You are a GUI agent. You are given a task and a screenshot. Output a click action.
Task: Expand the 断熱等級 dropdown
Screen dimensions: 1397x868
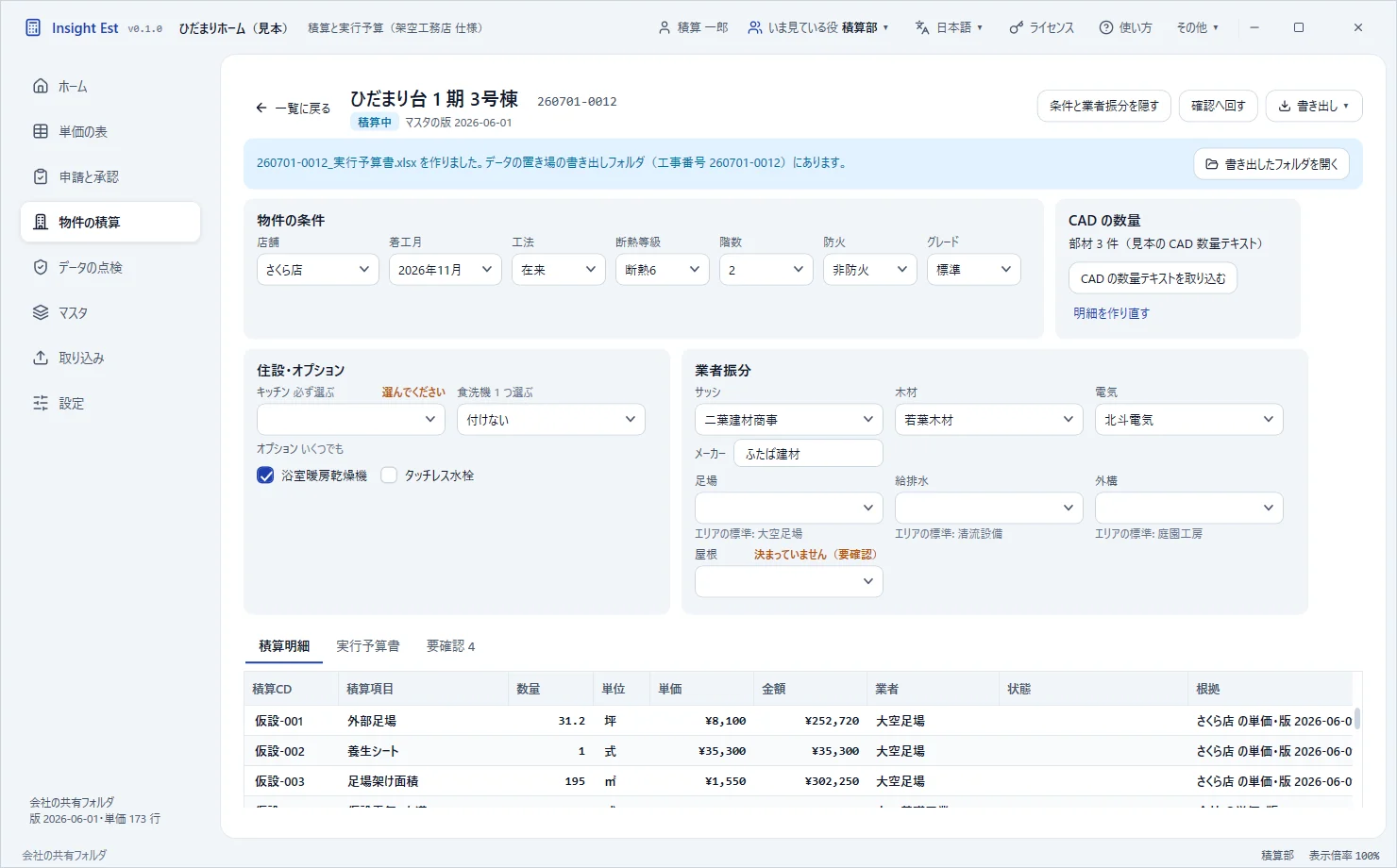663,270
